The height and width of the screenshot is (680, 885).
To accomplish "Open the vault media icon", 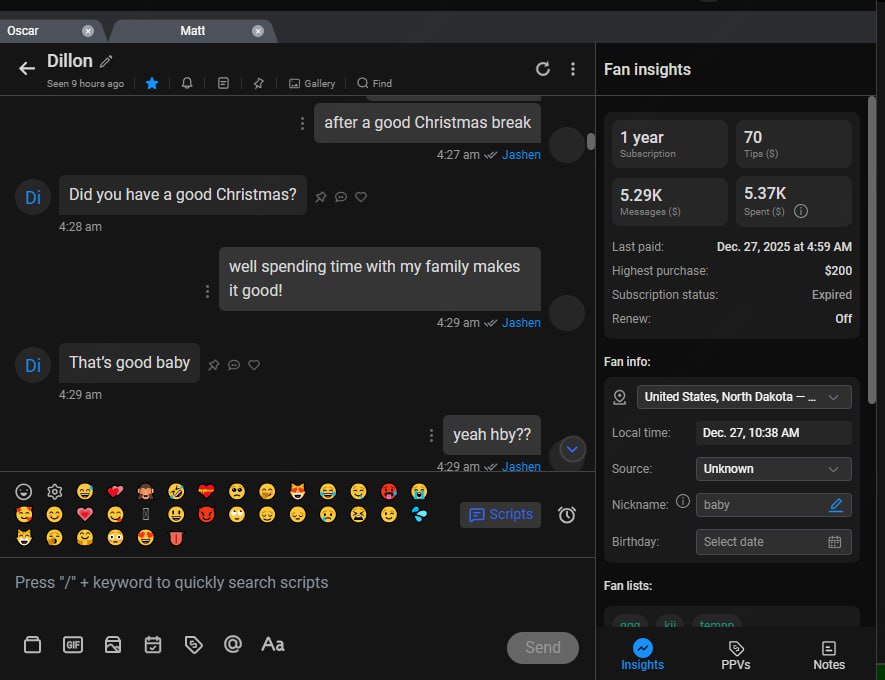I will click(x=32, y=644).
